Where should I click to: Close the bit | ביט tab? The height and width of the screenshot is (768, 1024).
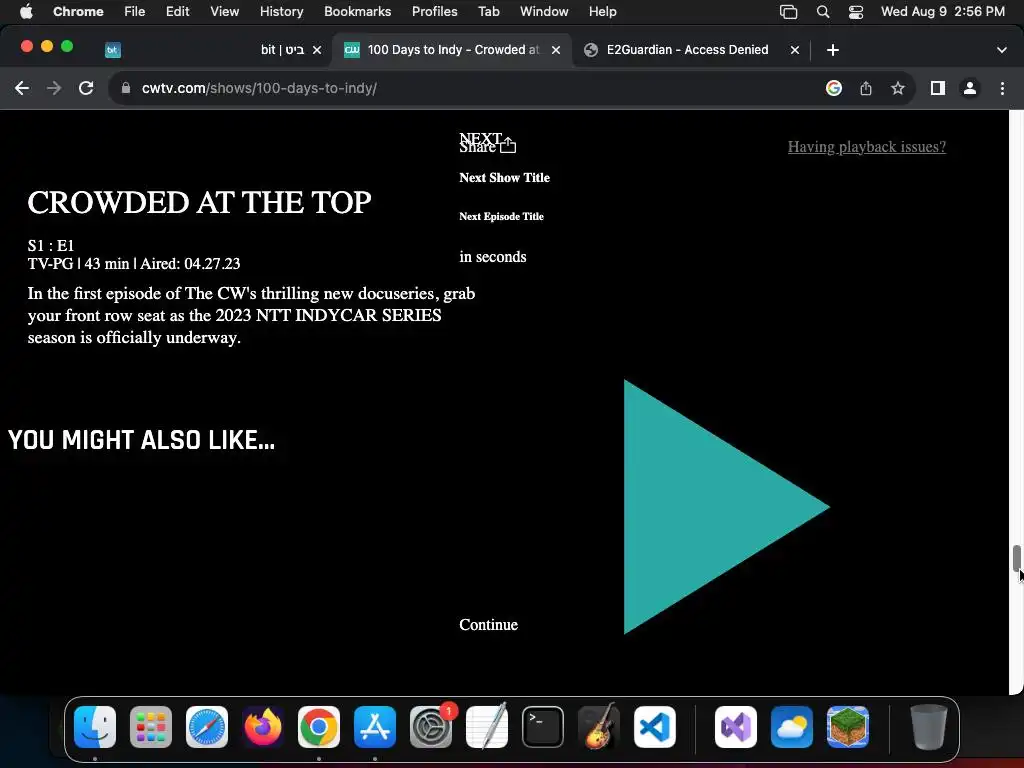coord(317,50)
